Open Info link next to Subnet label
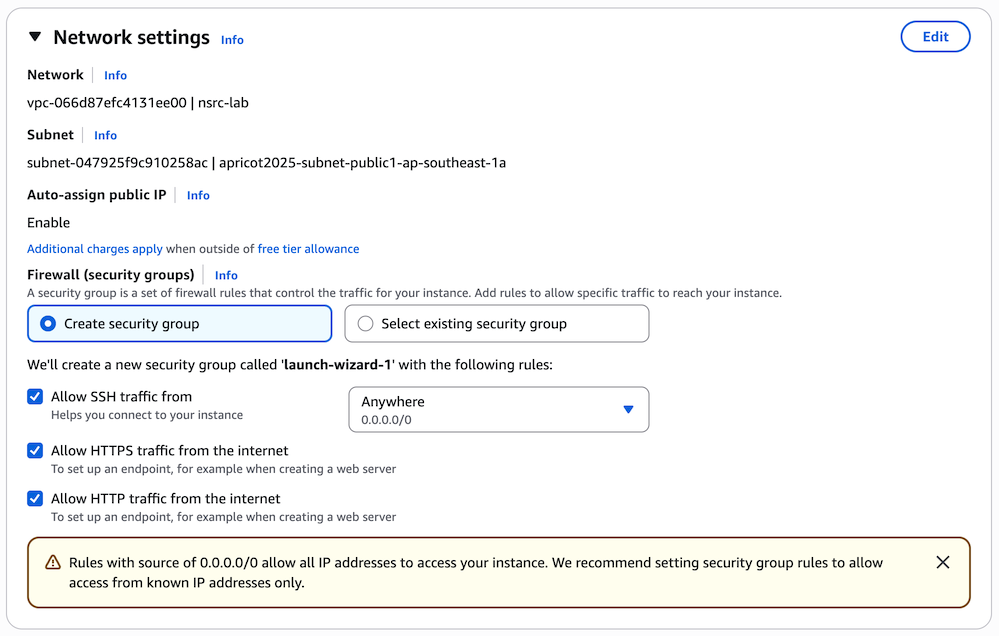This screenshot has height=636, width=999. point(105,135)
